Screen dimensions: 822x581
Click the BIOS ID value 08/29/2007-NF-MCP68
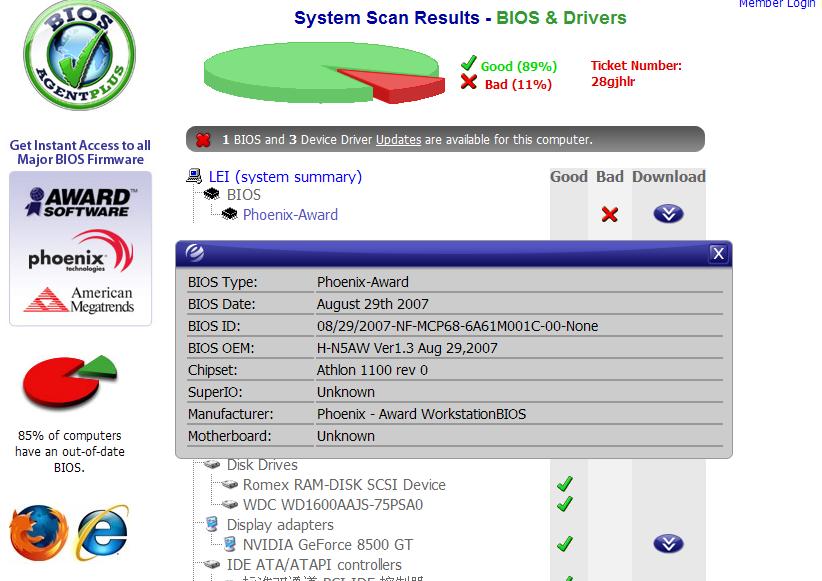click(x=458, y=326)
